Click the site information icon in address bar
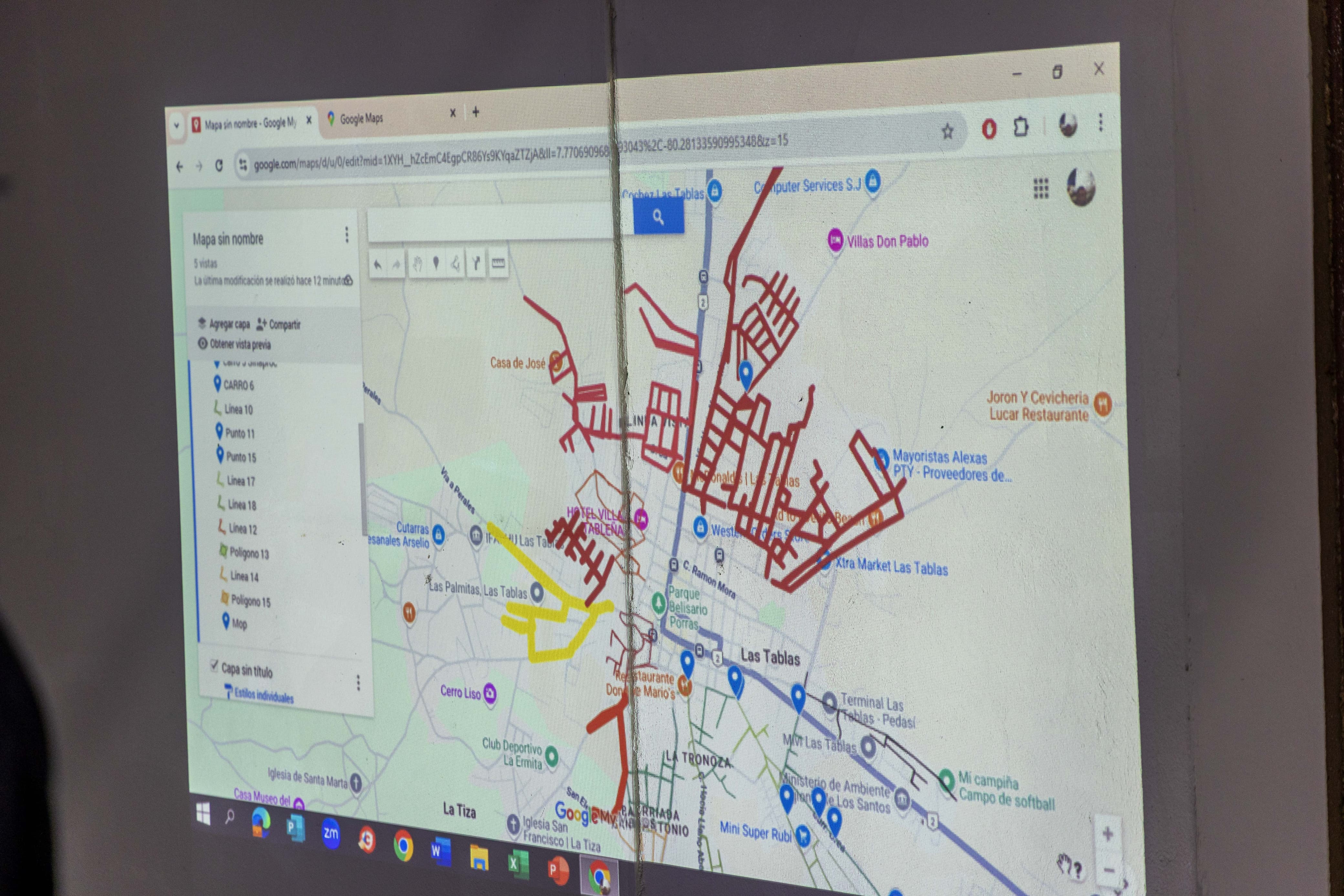 [243, 164]
